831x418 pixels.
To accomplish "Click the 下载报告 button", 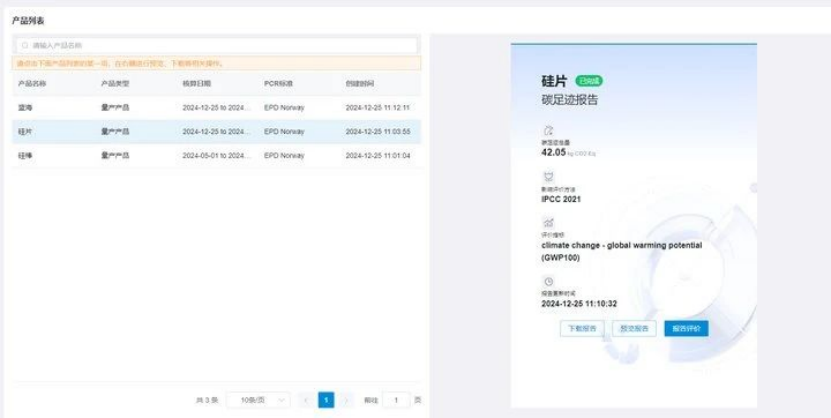I will 581,328.
